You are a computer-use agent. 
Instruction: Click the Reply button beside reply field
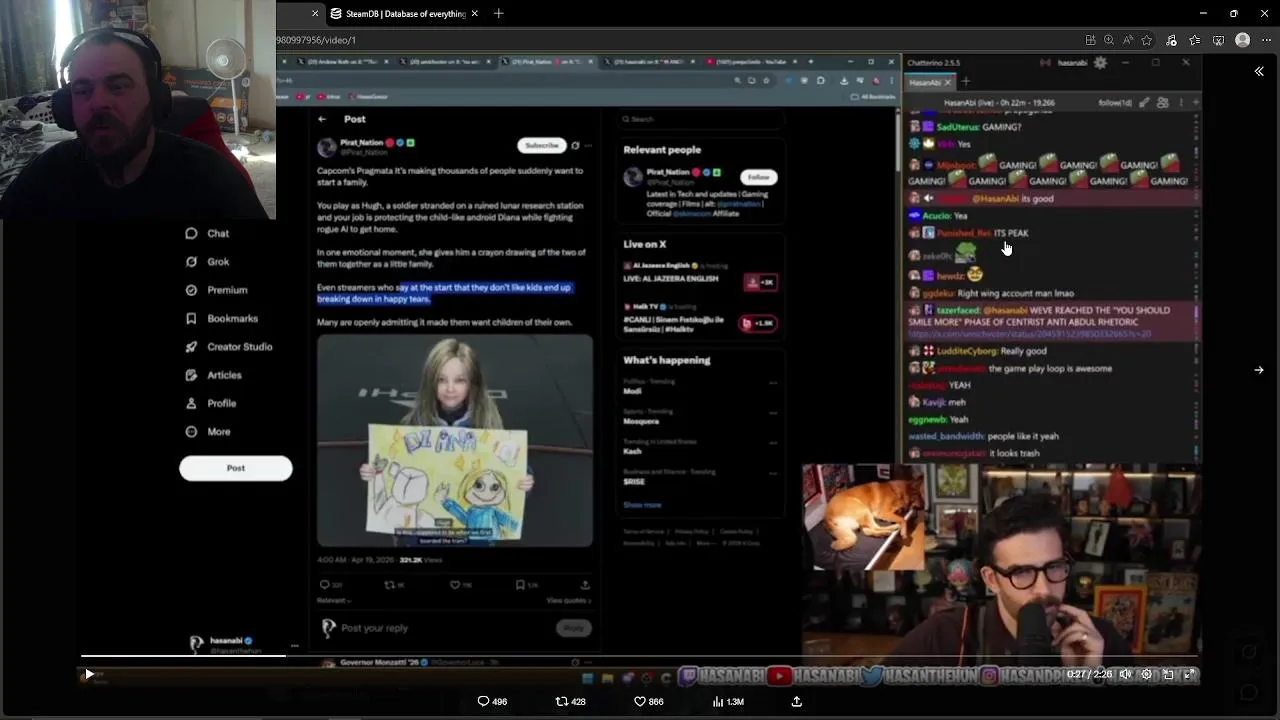pyautogui.click(x=573, y=628)
